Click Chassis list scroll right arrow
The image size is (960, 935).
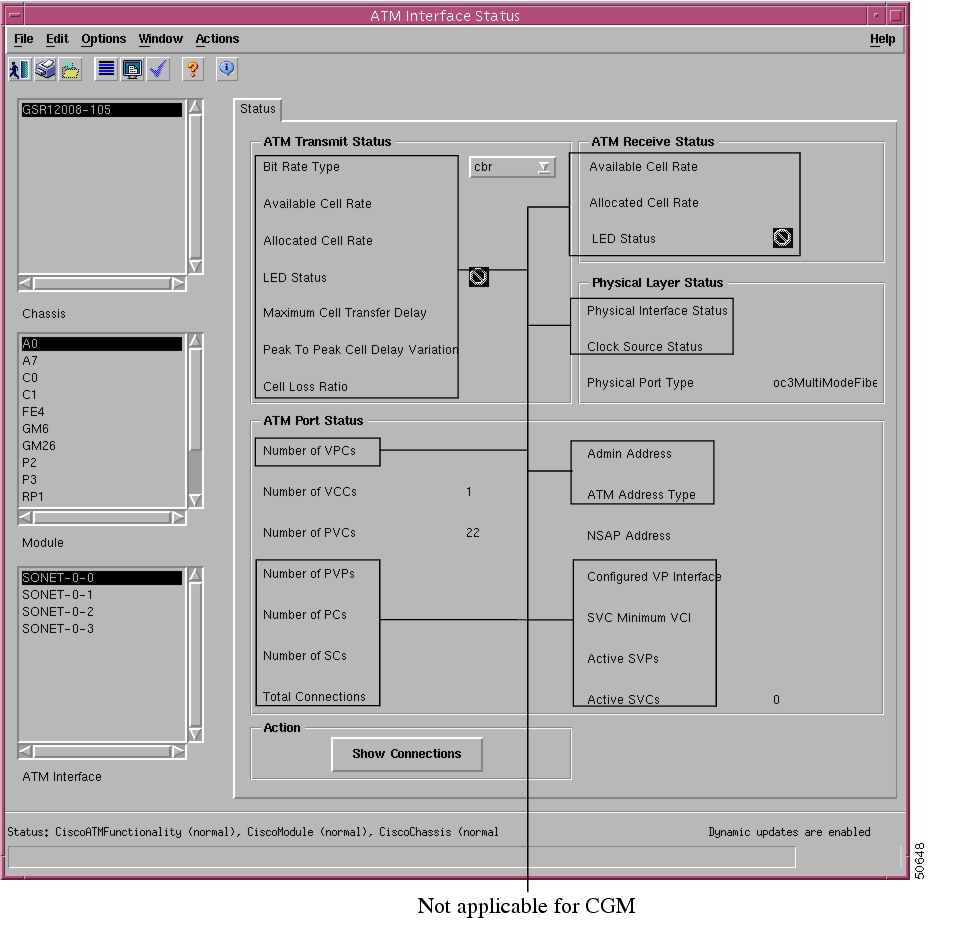click(178, 284)
